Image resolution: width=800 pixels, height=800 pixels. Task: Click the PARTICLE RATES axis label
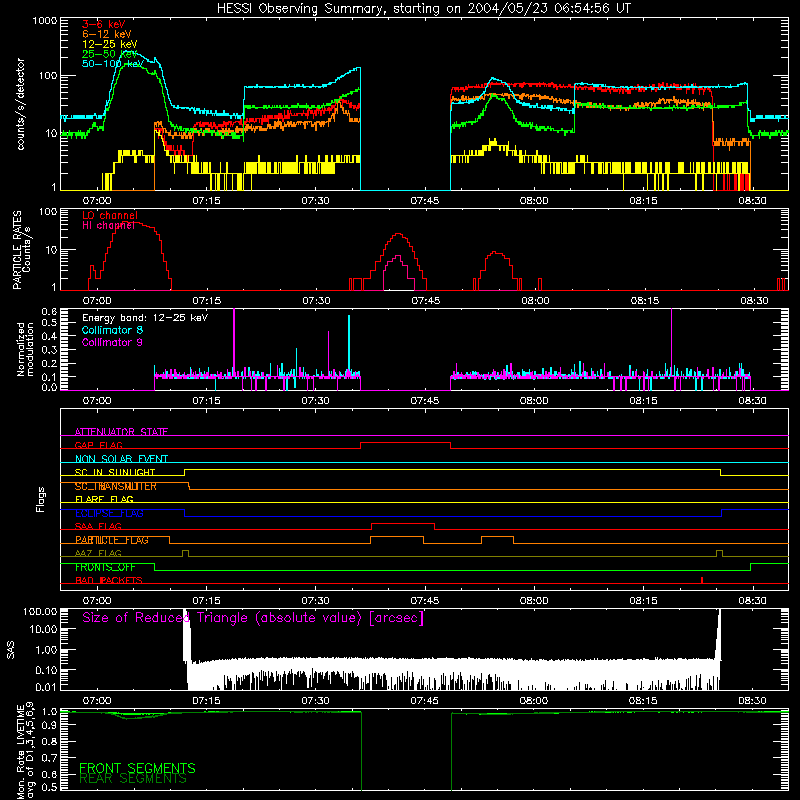21,249
